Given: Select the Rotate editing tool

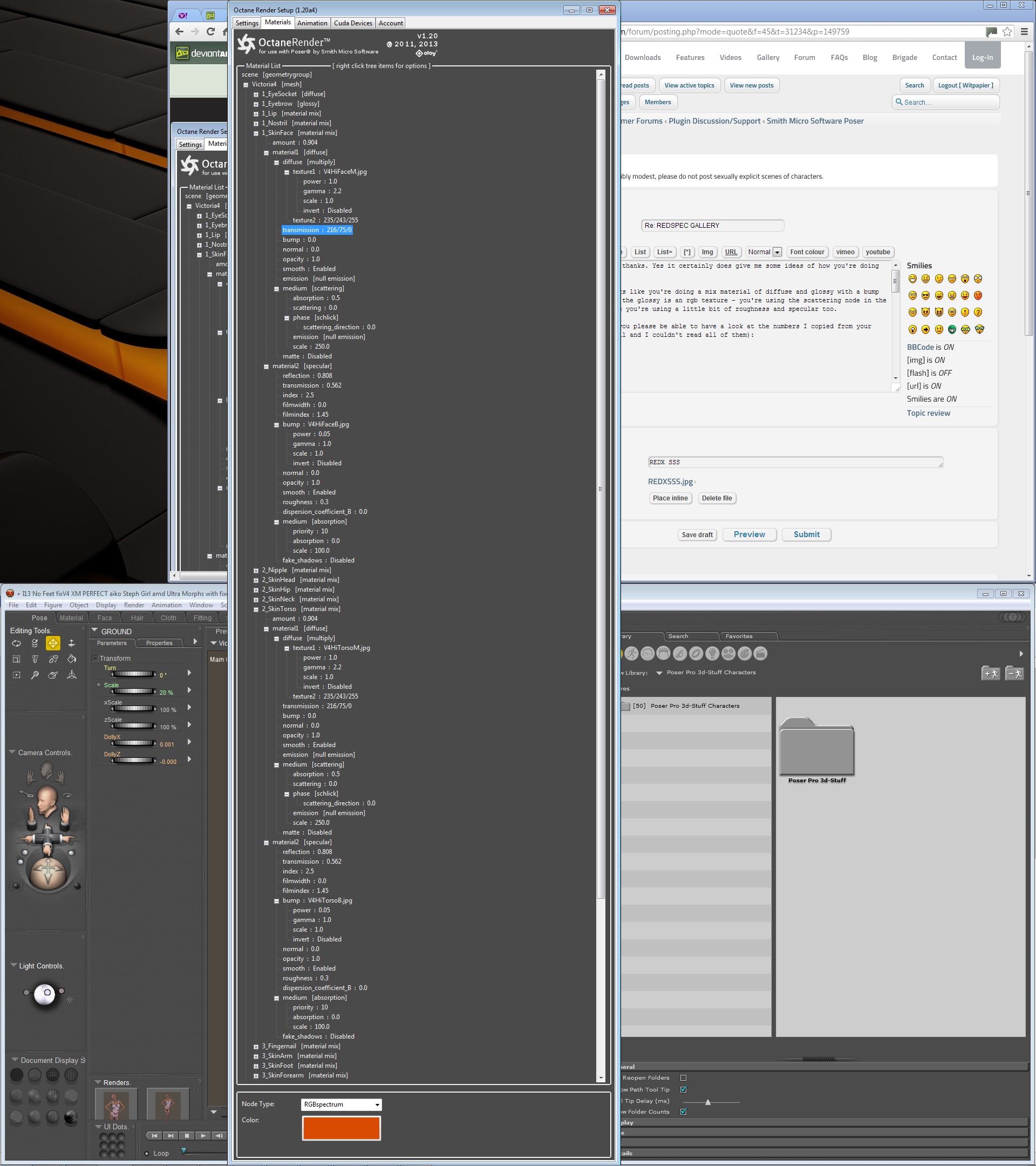Looking at the screenshot, I should coord(17,643).
